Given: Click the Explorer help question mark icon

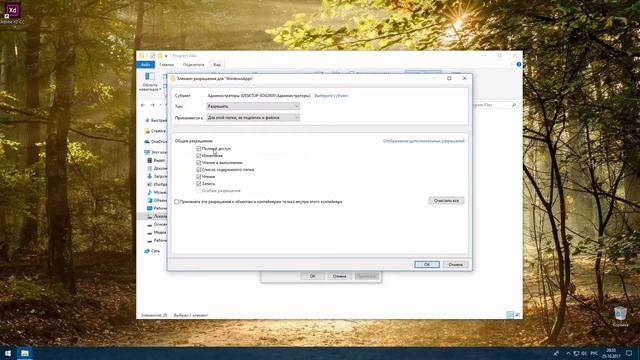Looking at the screenshot, I should pos(519,64).
